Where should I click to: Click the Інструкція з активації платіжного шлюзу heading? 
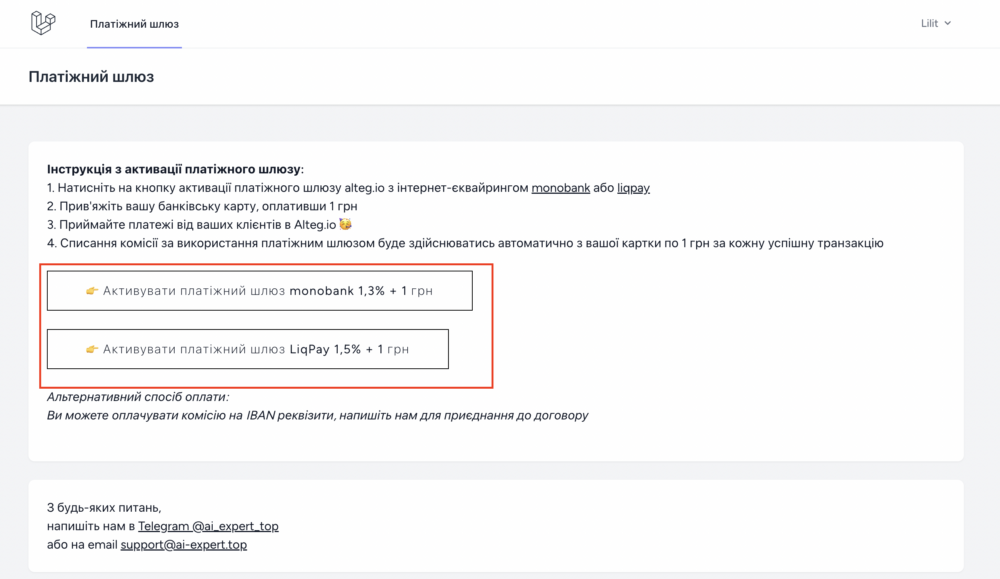175,170
